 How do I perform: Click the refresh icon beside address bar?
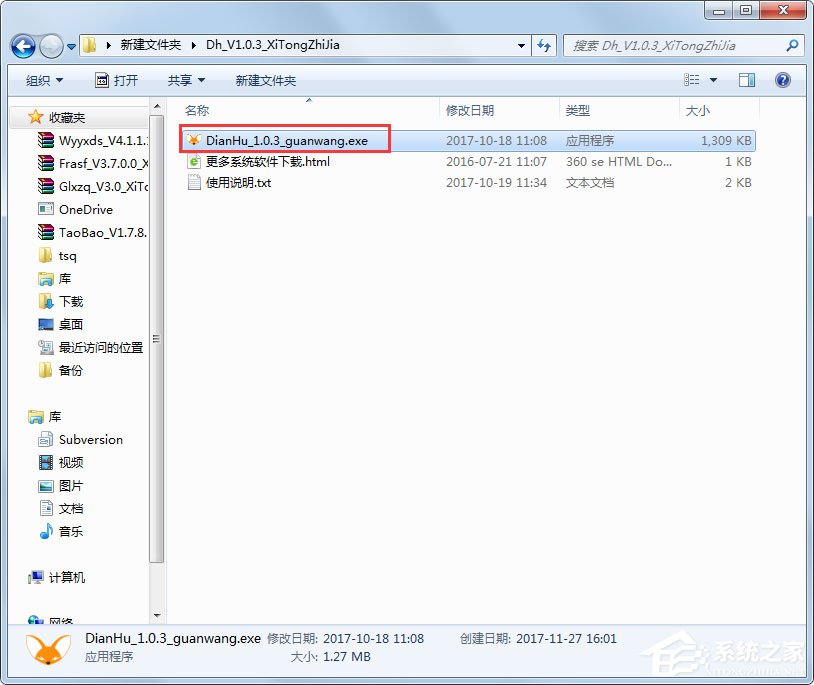(x=544, y=46)
